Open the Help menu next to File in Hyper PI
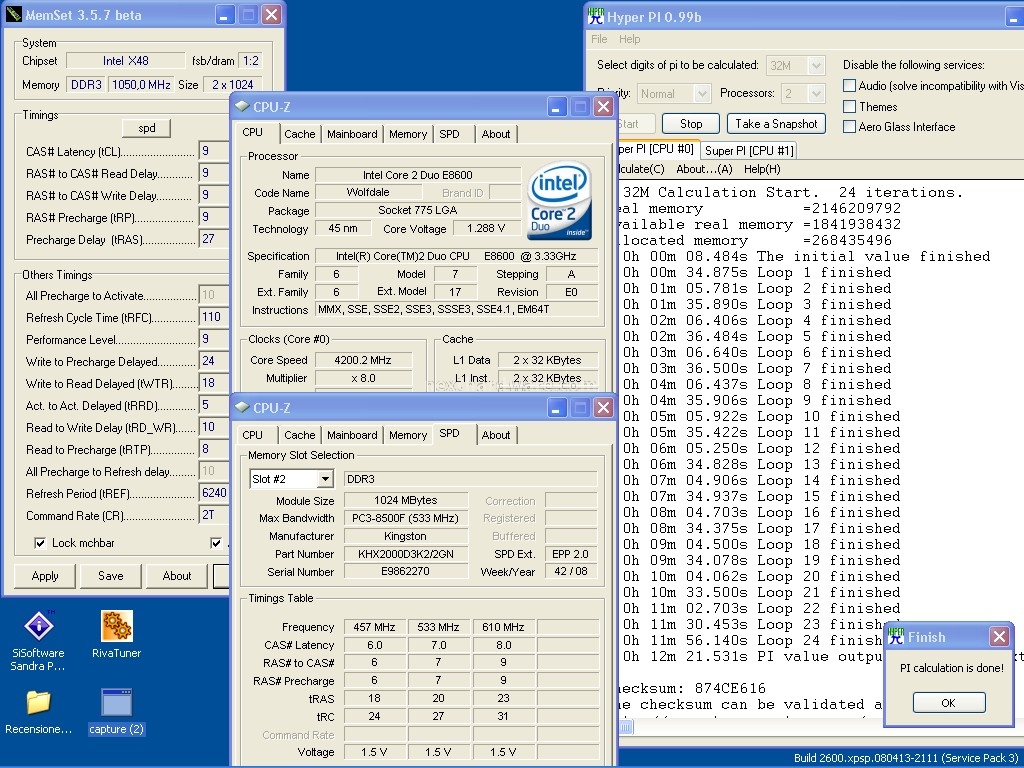 pyautogui.click(x=630, y=39)
